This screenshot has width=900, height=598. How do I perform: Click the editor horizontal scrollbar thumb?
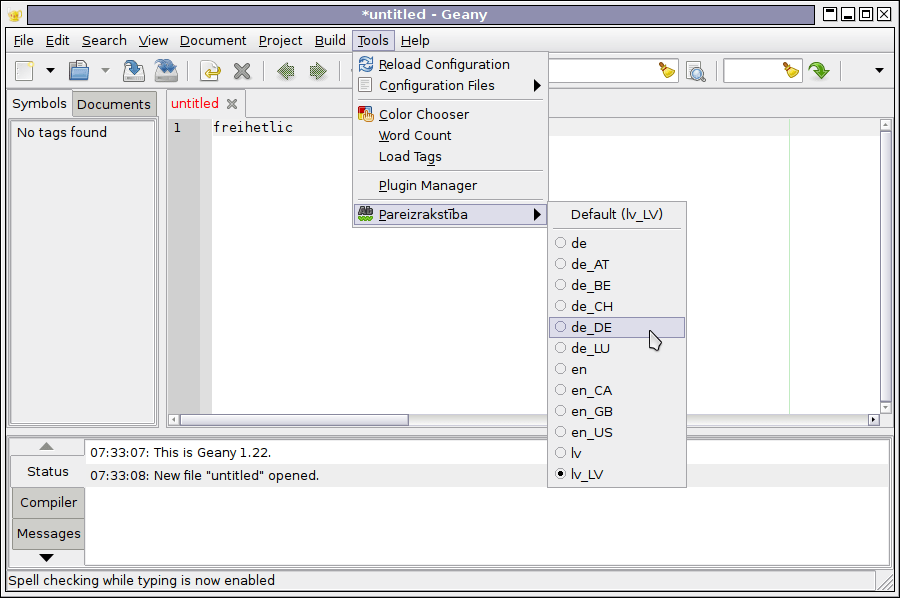pos(294,420)
